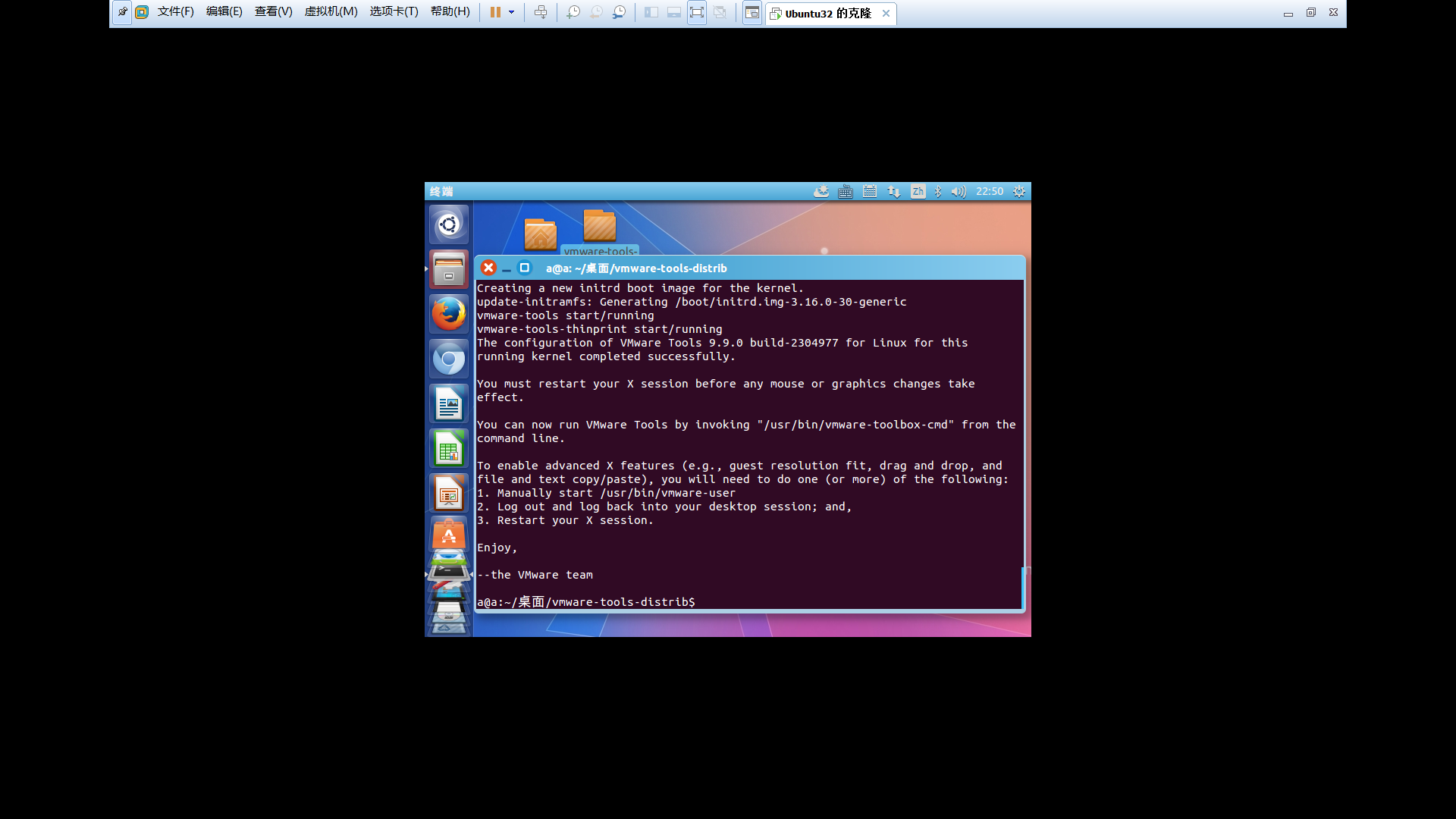
Task: Take a snapshot of the VM
Action: coord(573,12)
